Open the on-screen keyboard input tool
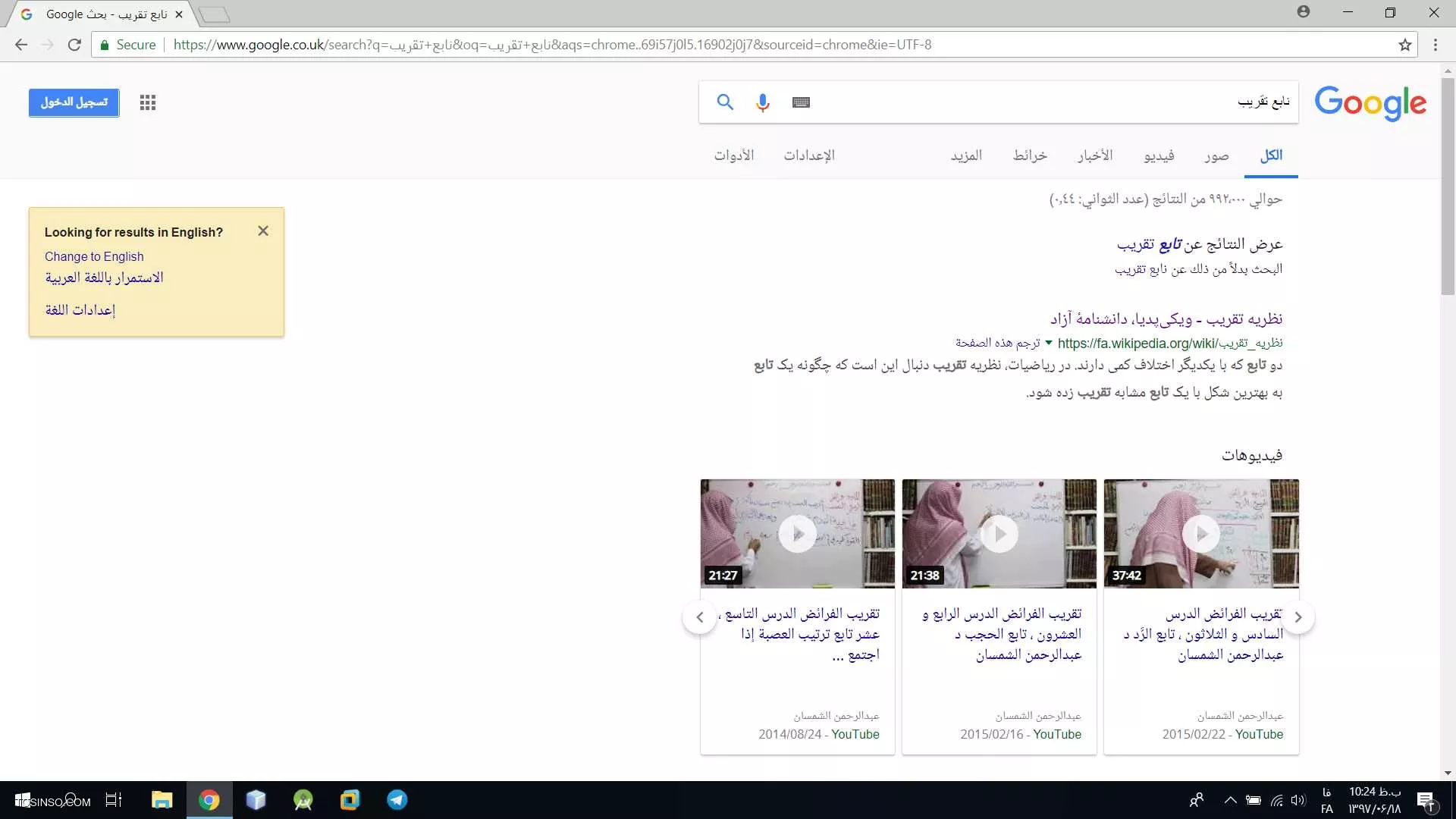Screen dimensions: 1456x819 pyautogui.click(x=801, y=102)
